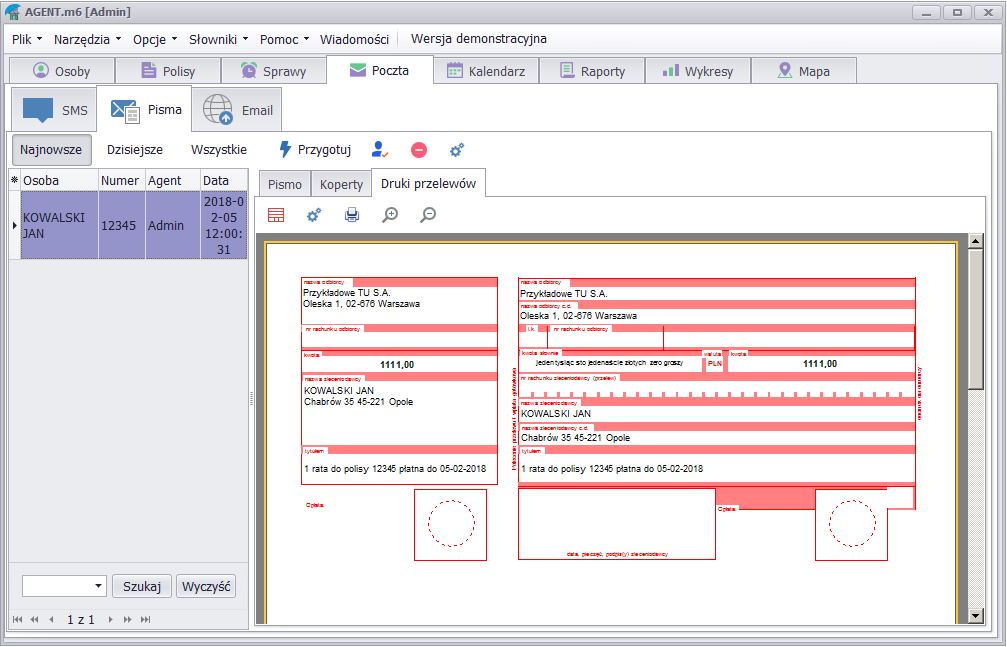1007x647 pixels.
Task: Expand the Narzędzia menu
Action: pyautogui.click(x=87, y=39)
